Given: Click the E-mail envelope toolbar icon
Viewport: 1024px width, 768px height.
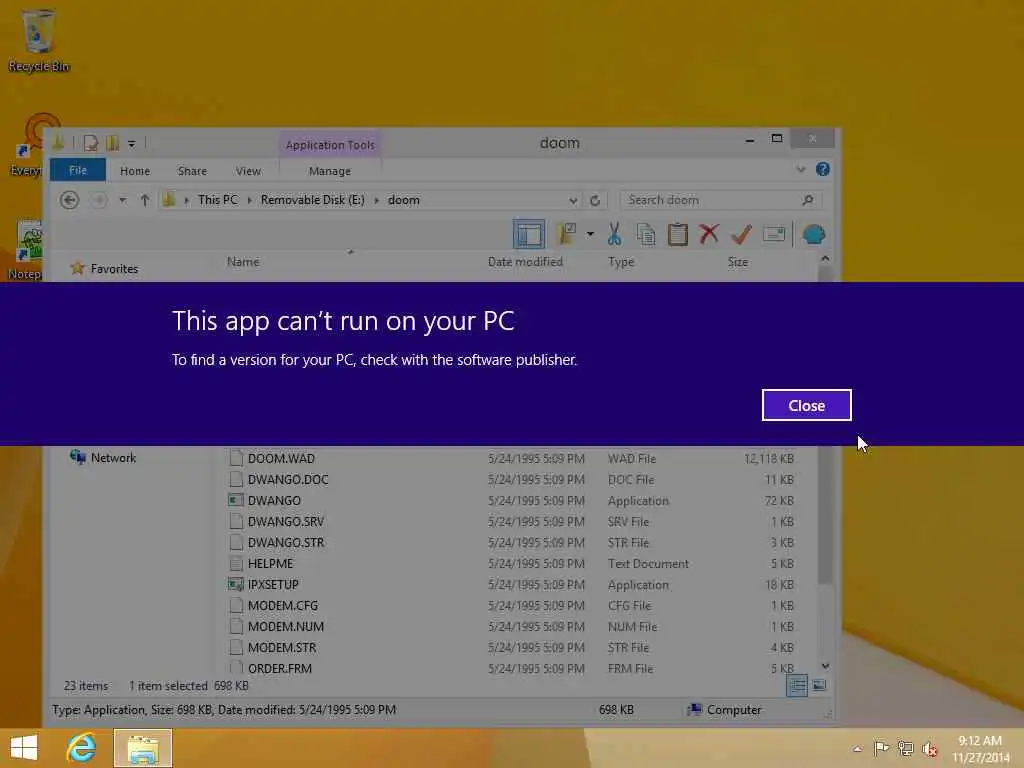Looking at the screenshot, I should pos(773,234).
